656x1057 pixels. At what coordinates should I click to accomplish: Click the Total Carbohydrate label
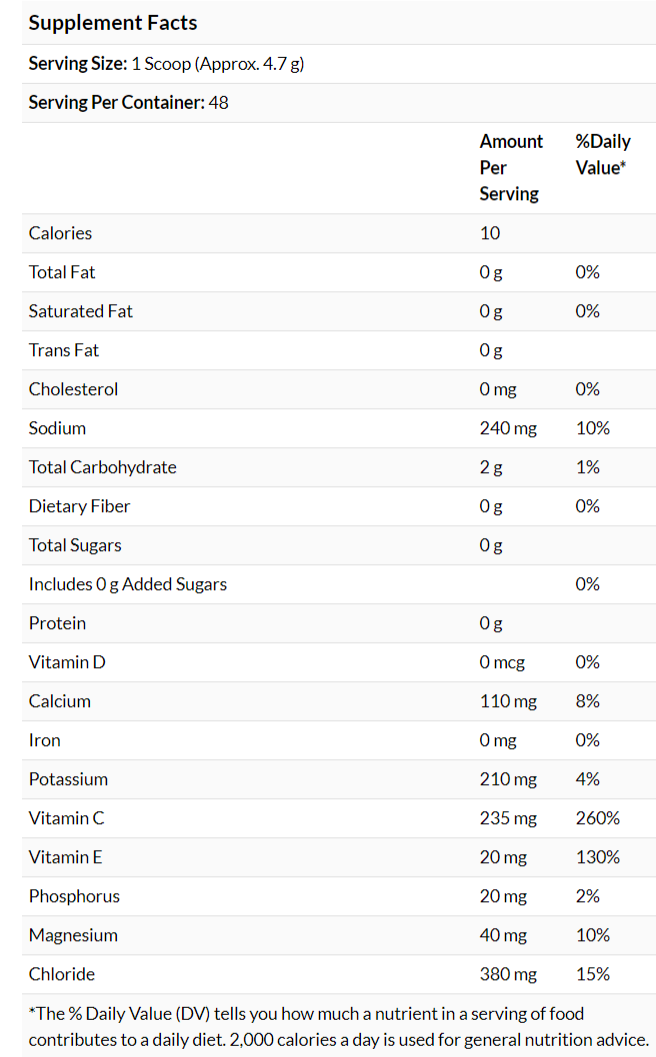(102, 467)
